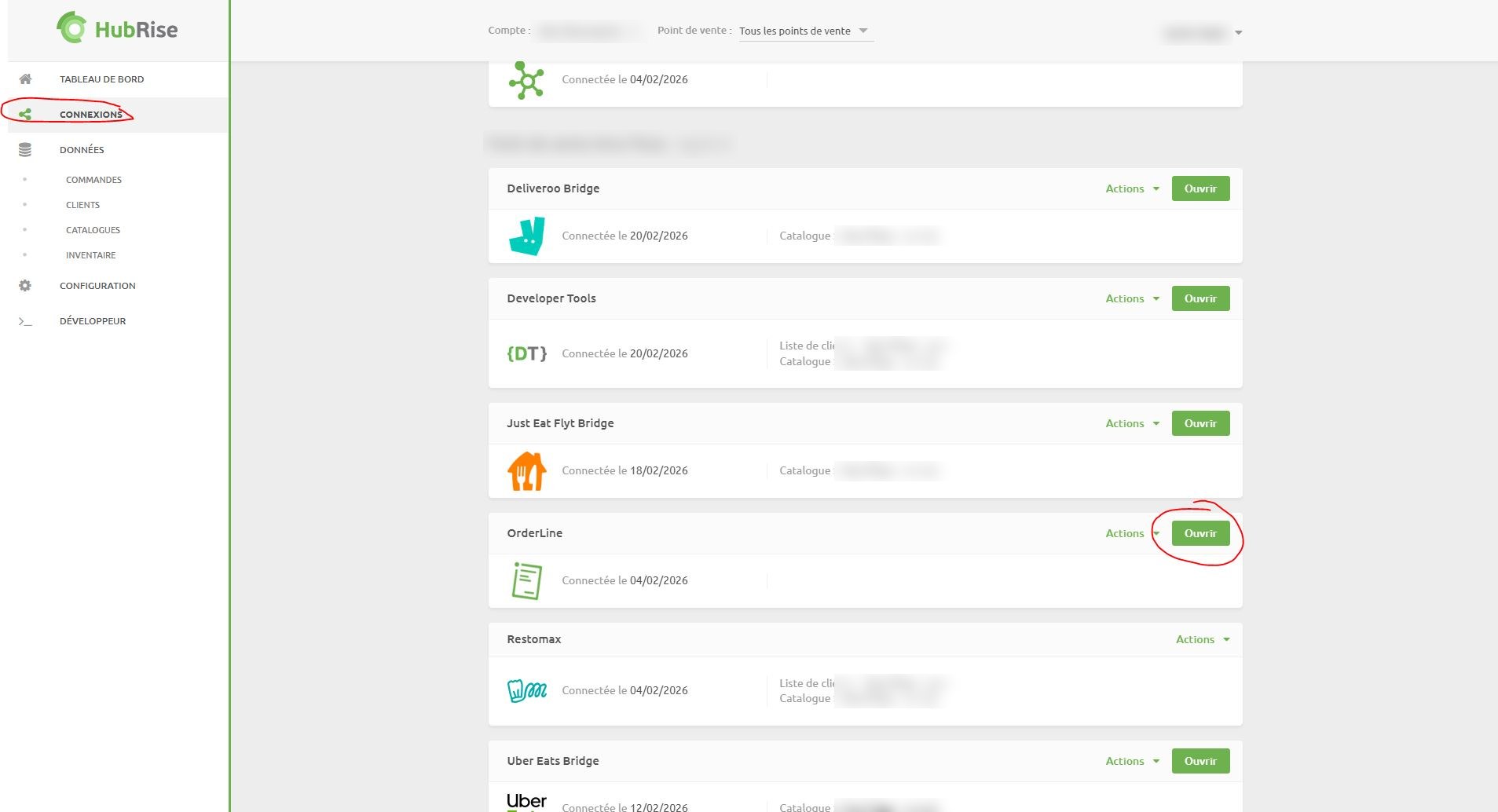
Task: Expand Actions for Uber Eats Bridge
Action: point(1132,761)
